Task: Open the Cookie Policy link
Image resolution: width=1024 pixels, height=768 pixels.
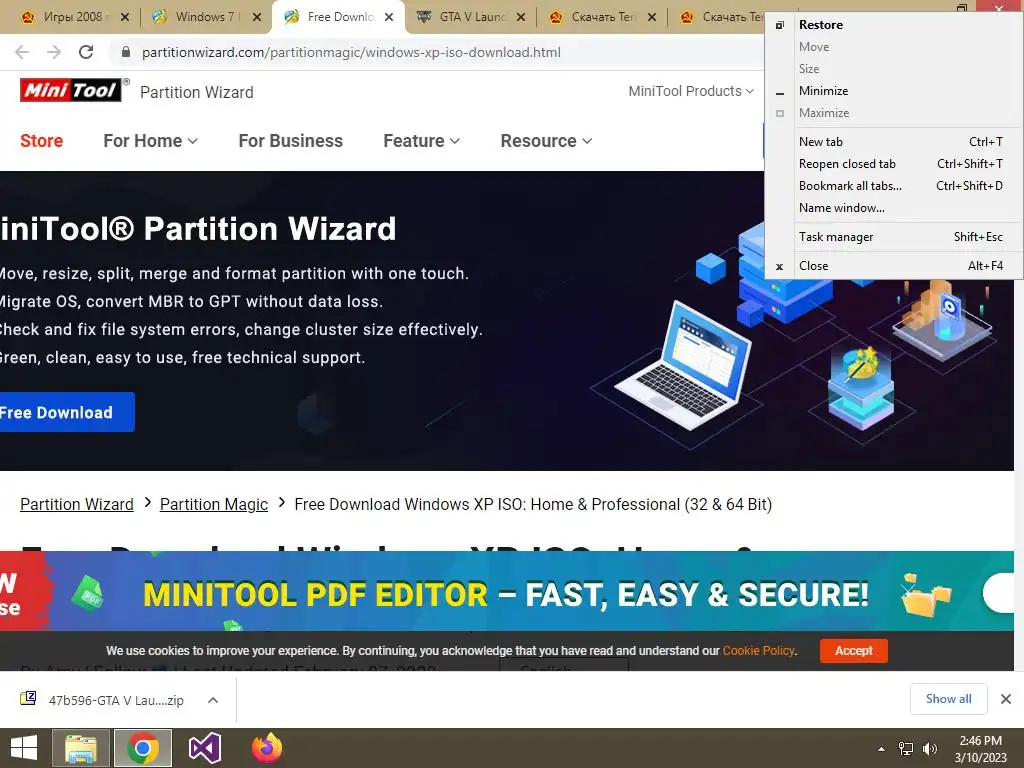Action: (x=758, y=650)
